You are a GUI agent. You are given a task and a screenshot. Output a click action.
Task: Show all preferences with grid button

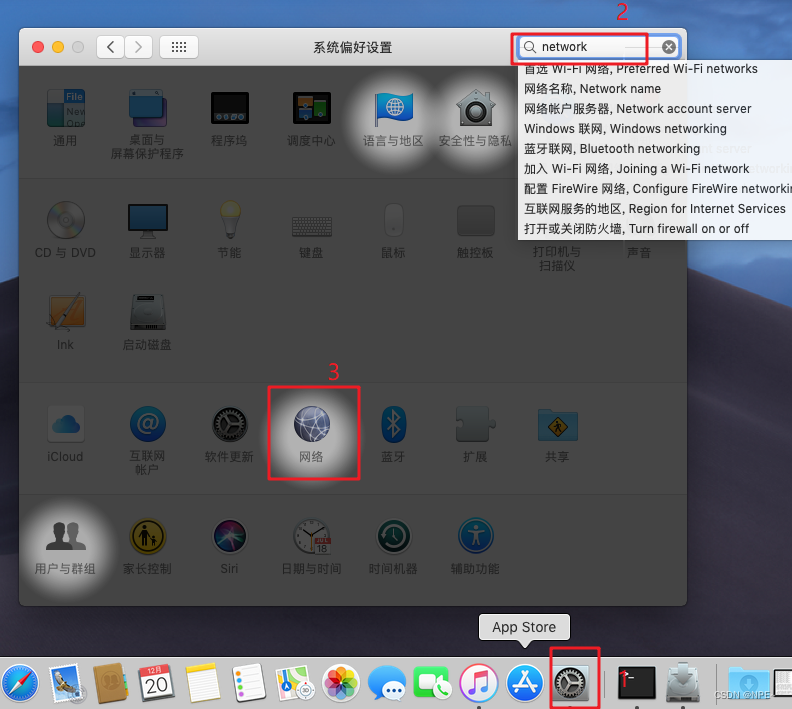[x=179, y=47]
